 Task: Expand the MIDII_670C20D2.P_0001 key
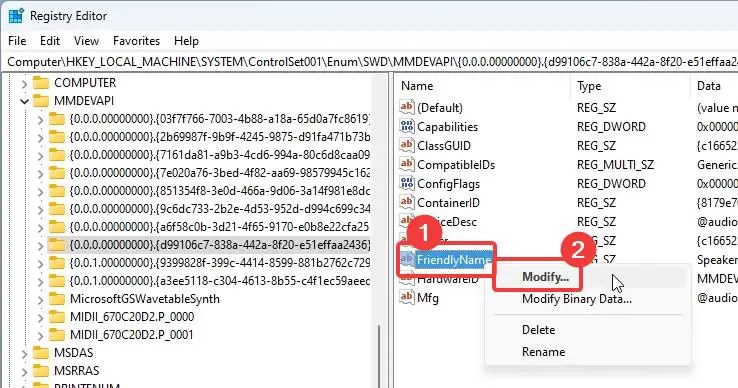tap(40, 335)
